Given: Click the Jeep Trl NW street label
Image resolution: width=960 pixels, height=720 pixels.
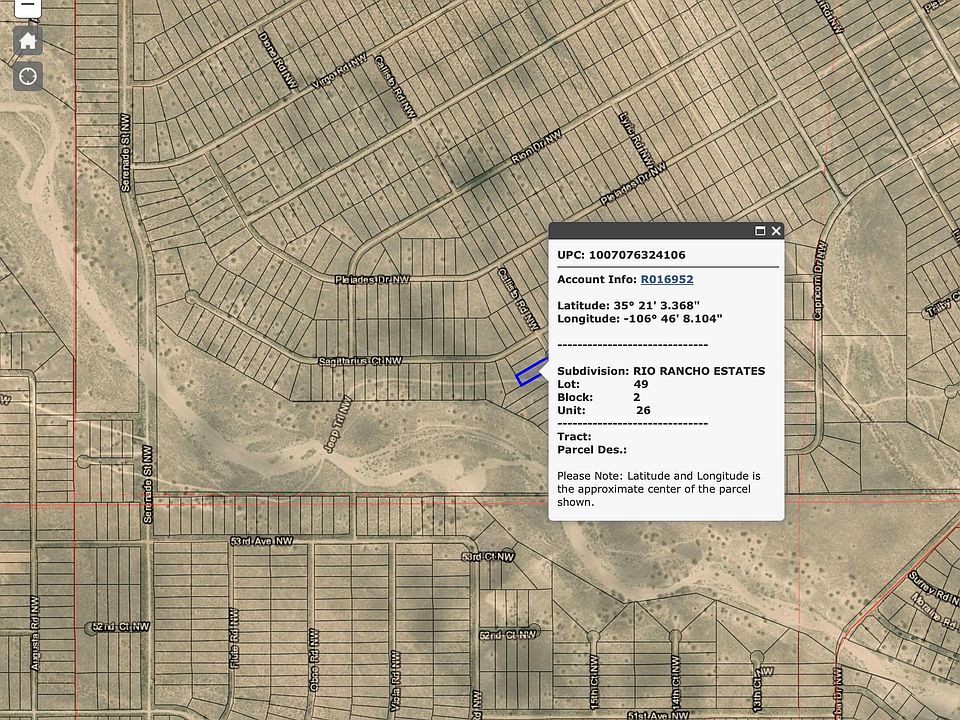Looking at the screenshot, I should (x=335, y=423).
